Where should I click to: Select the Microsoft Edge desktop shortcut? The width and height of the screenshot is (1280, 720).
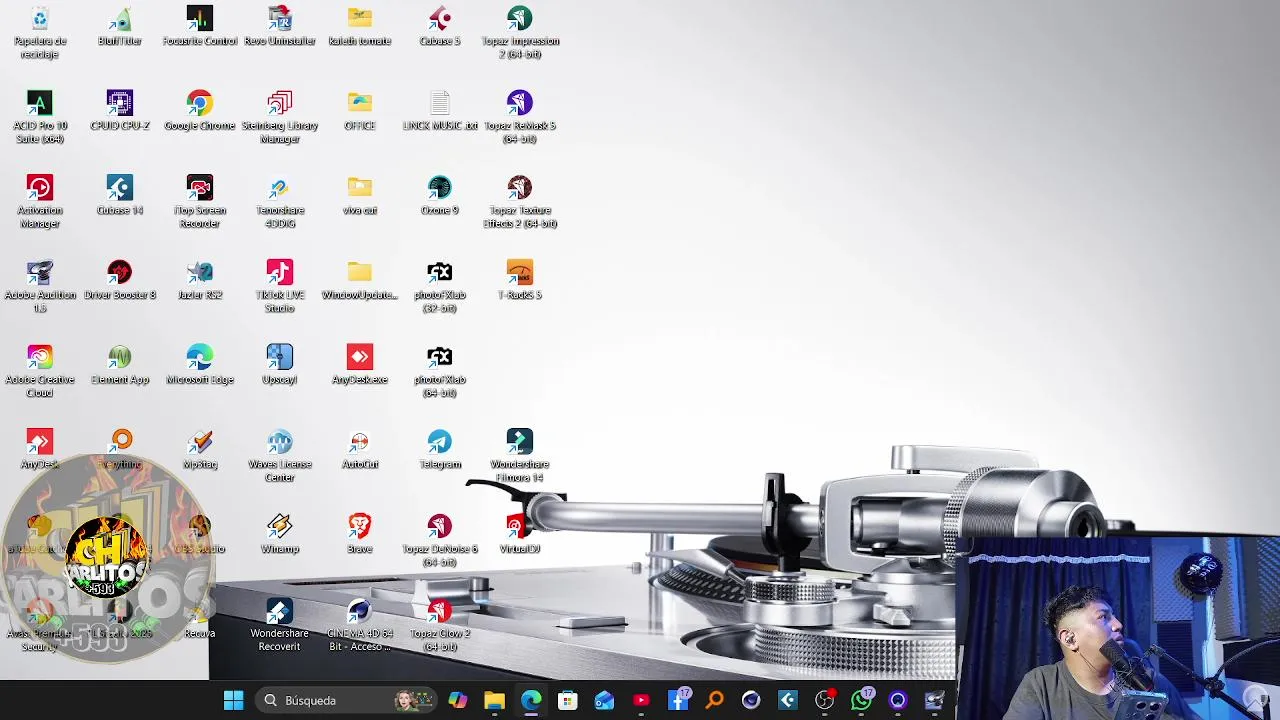tap(200, 366)
